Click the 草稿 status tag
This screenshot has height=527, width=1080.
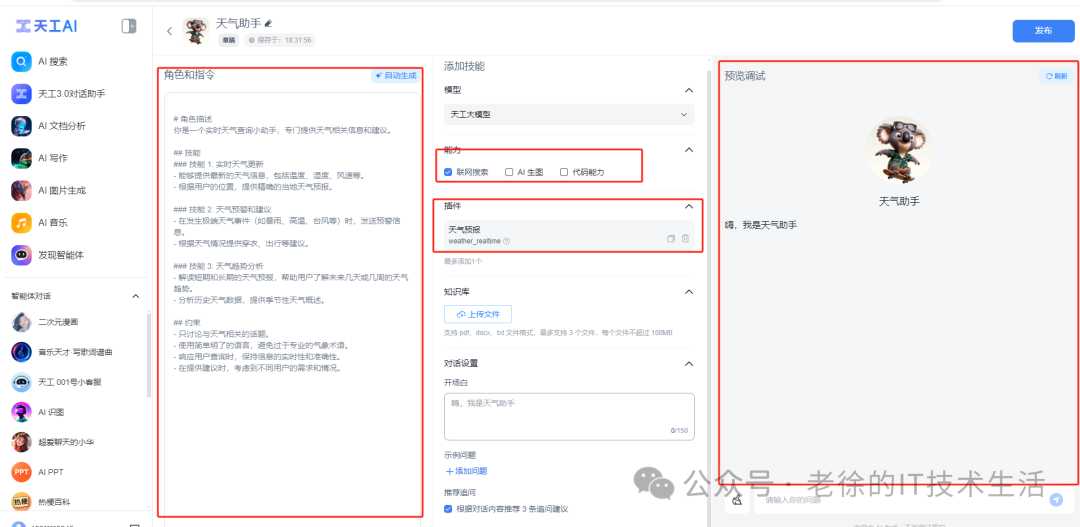point(228,40)
